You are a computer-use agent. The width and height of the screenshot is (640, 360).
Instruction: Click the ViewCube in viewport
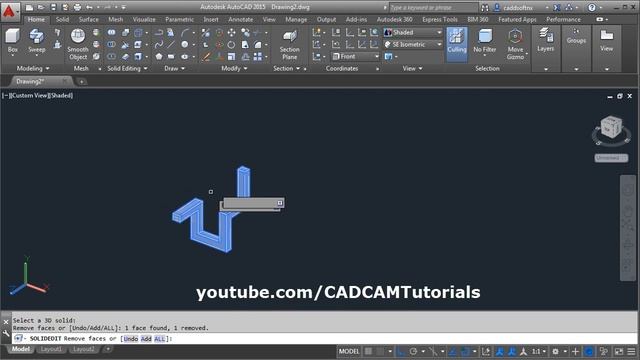click(611, 127)
